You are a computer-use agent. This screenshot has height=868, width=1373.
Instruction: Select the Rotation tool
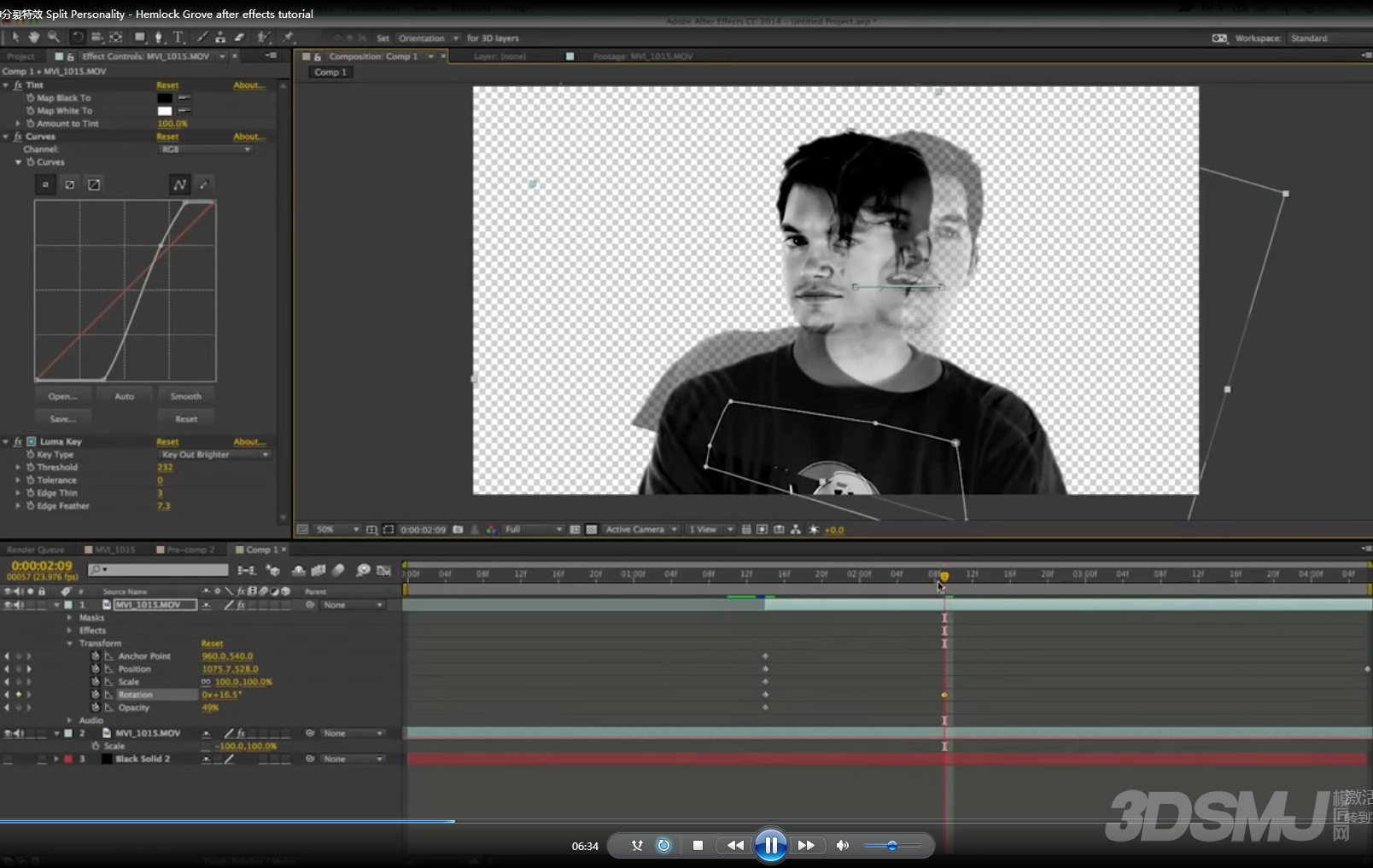click(x=78, y=38)
